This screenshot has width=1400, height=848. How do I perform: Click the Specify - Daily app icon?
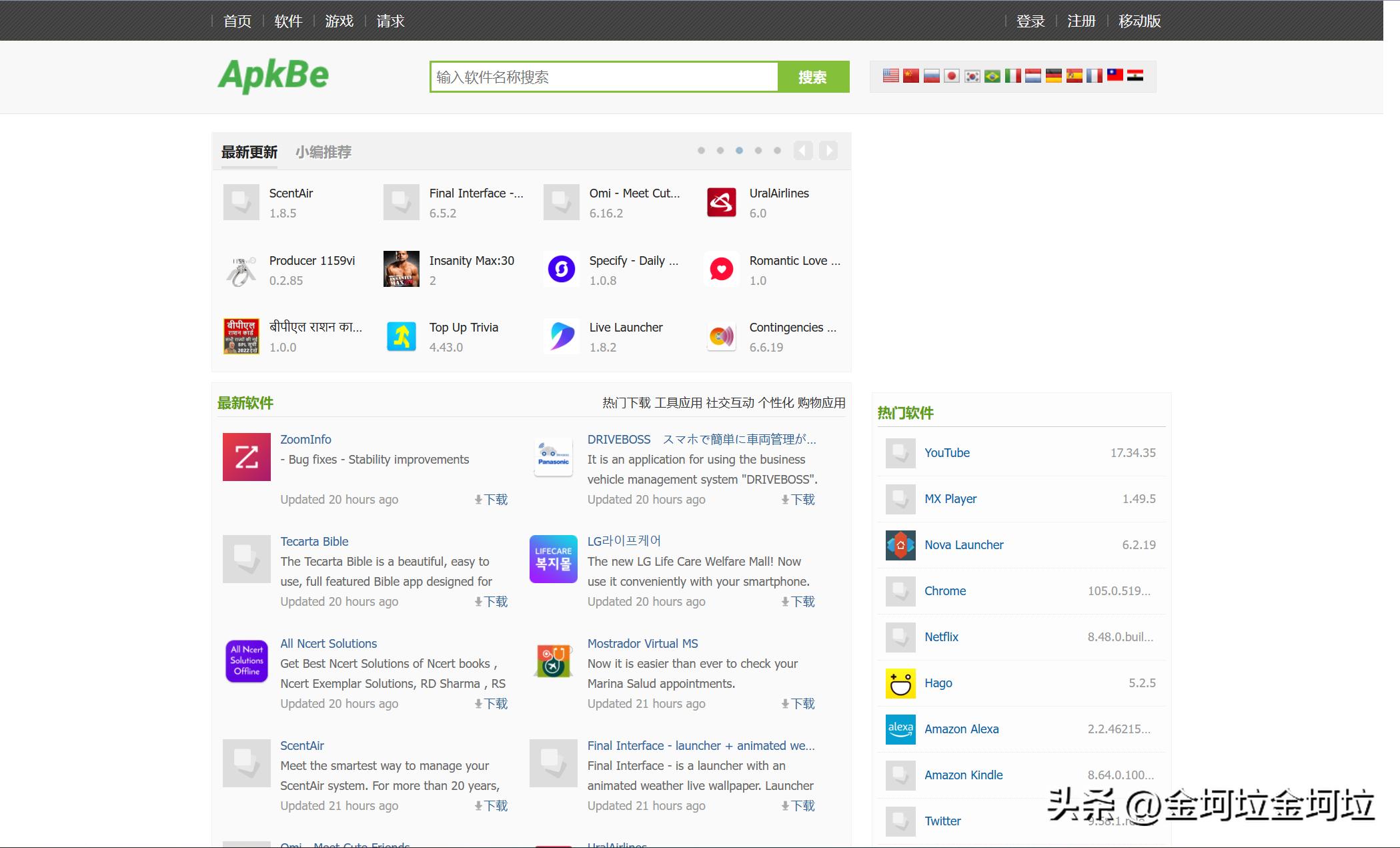pyautogui.click(x=561, y=270)
